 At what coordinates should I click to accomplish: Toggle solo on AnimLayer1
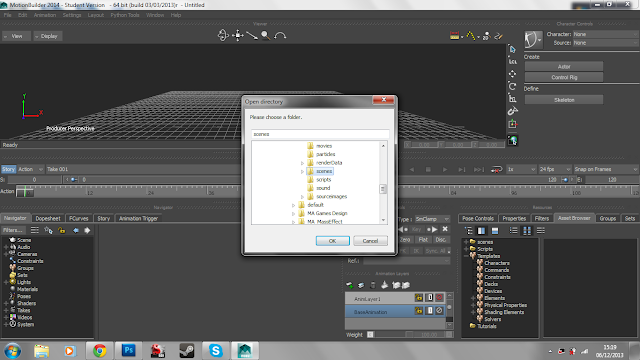click(429, 298)
